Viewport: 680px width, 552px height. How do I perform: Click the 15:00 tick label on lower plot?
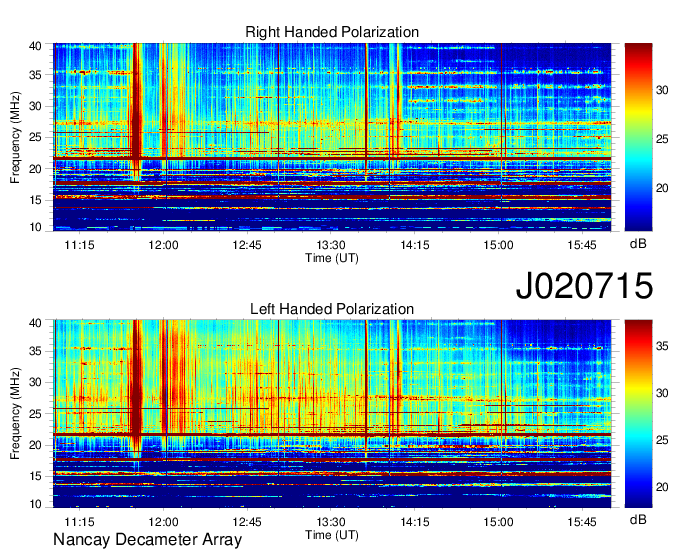[x=499, y=522]
